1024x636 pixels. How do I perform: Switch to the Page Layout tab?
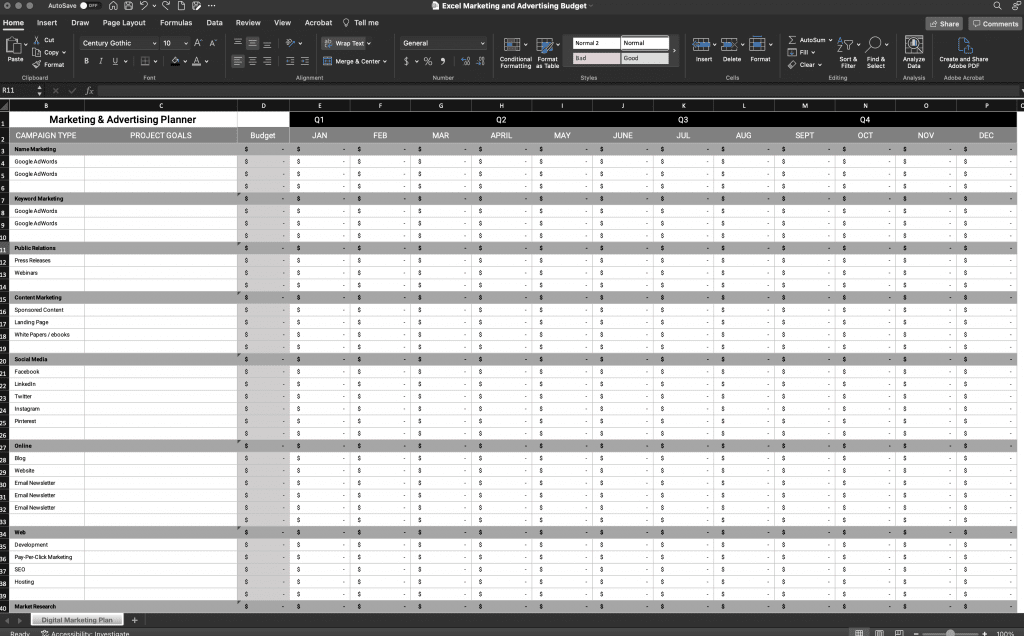(x=124, y=23)
